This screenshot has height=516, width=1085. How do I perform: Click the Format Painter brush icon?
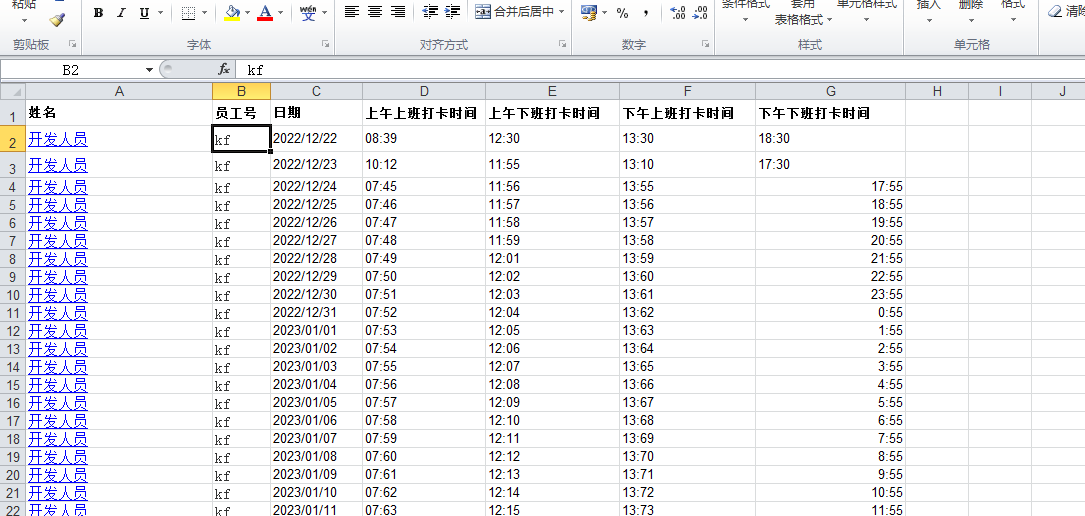pyautogui.click(x=57, y=19)
